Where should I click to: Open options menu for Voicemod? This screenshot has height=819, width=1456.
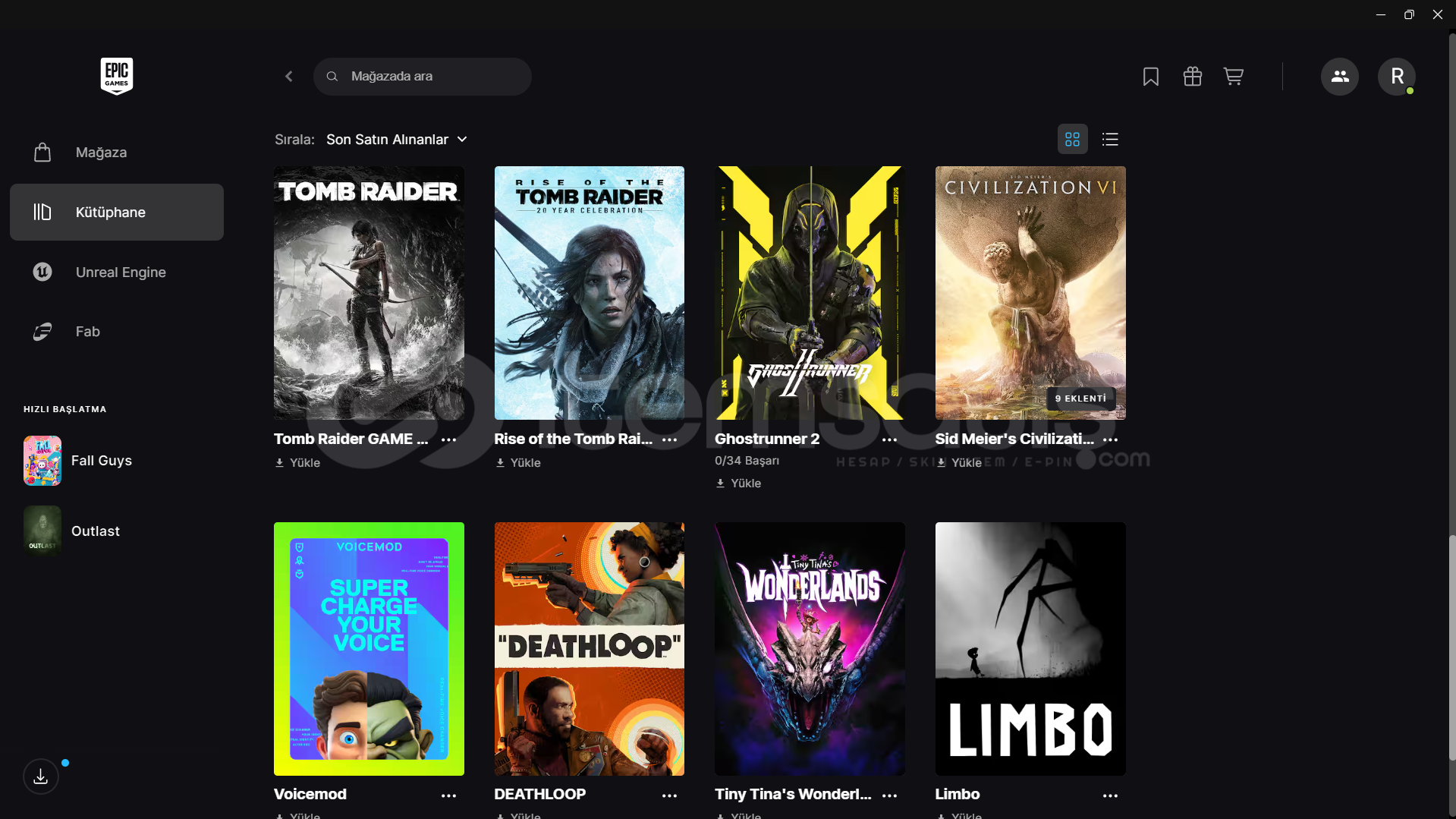point(449,795)
